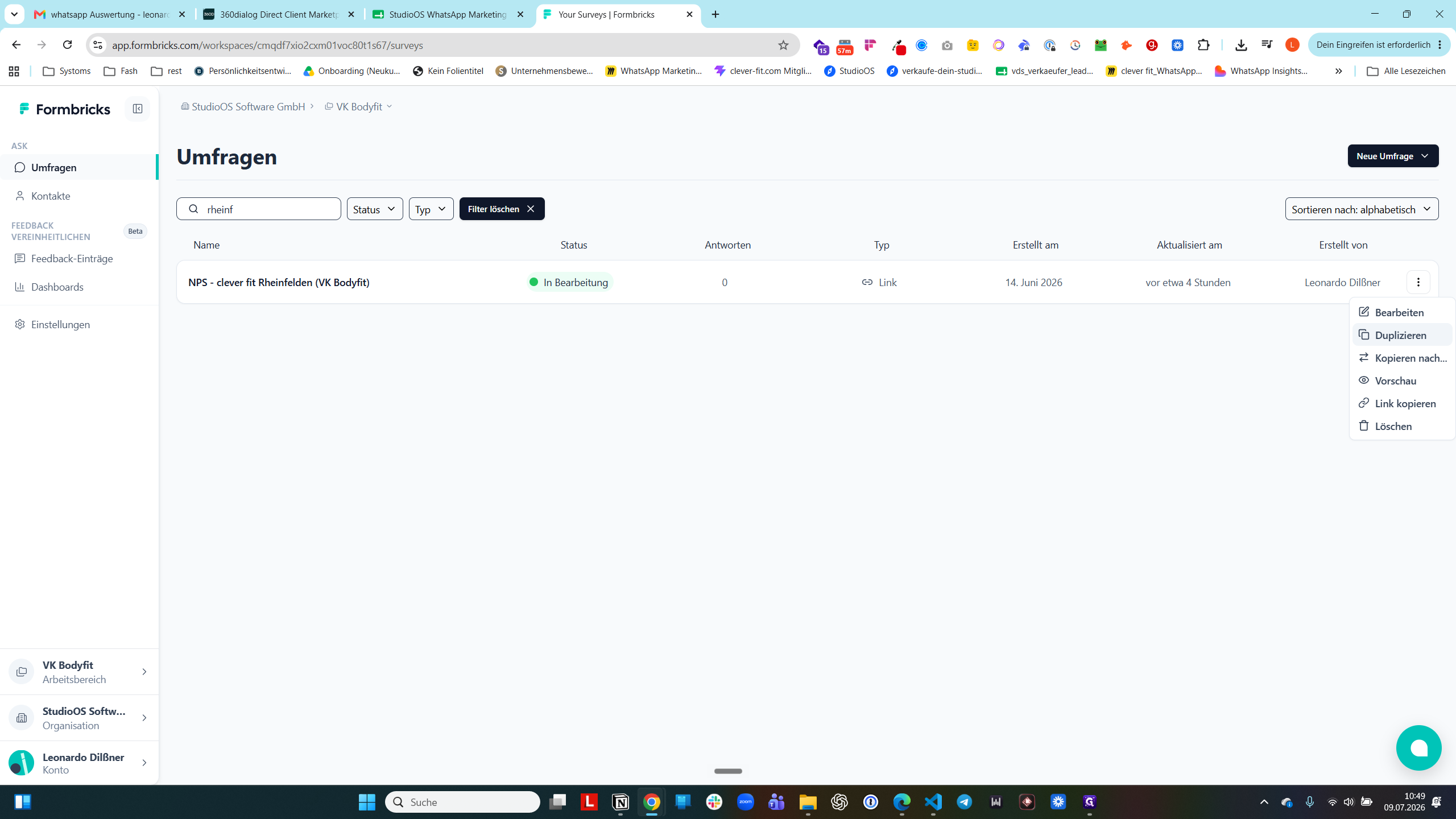Open Dashboards from the sidebar
Viewport: 1456px width, 819px height.
point(57,287)
